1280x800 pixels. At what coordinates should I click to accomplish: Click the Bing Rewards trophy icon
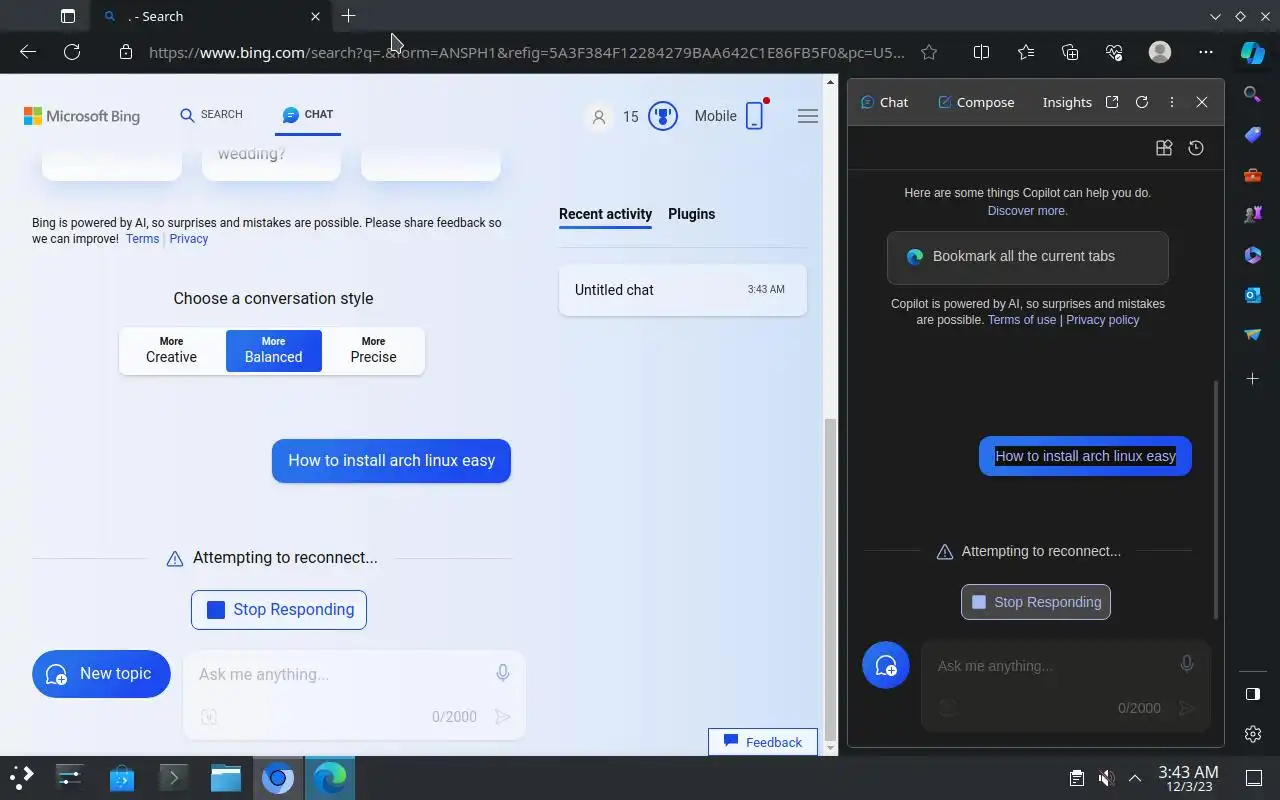[x=663, y=116]
